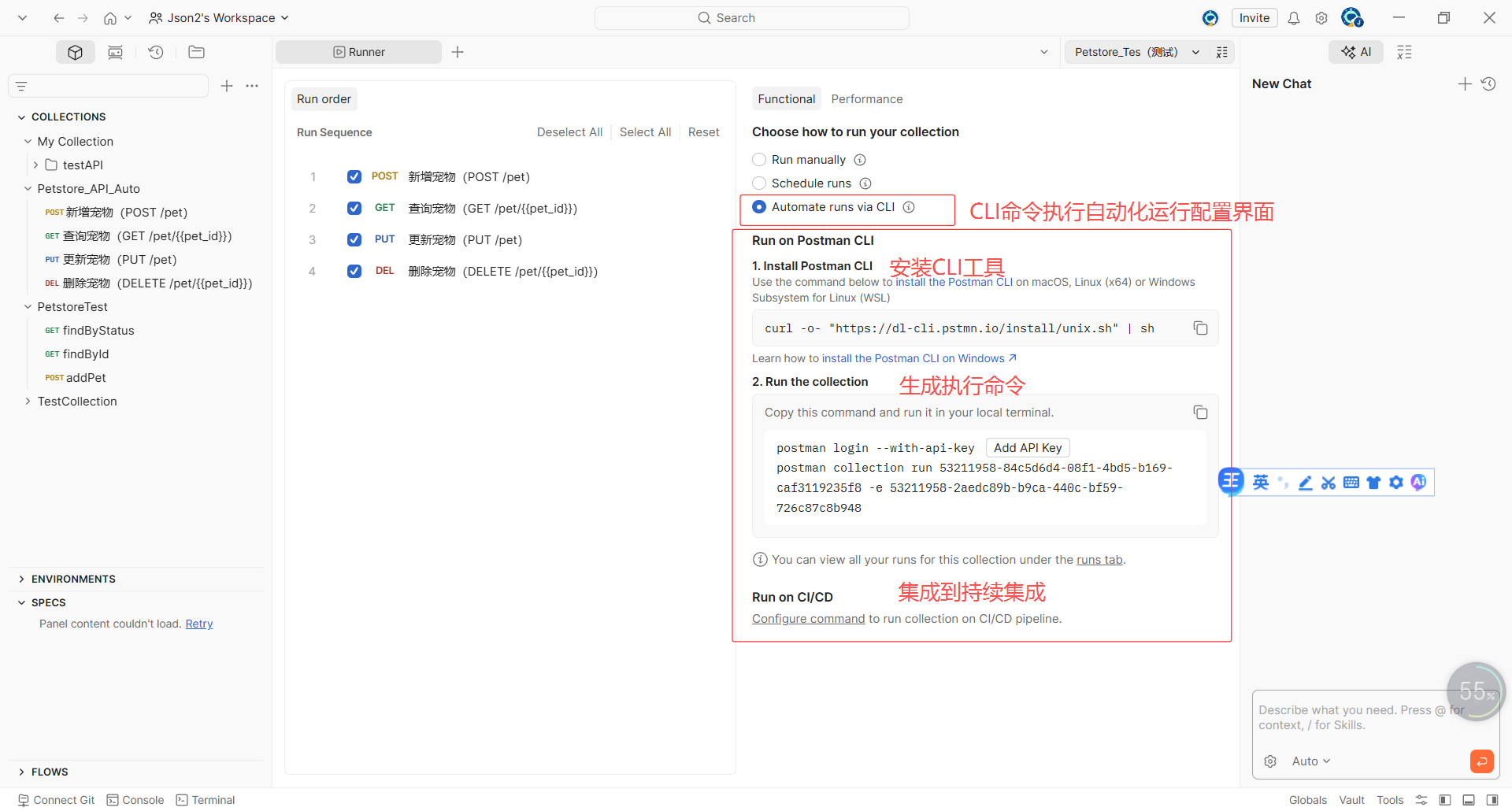Open sidebar more options ellipsis
This screenshot has height=811, width=1512.
[x=252, y=86]
